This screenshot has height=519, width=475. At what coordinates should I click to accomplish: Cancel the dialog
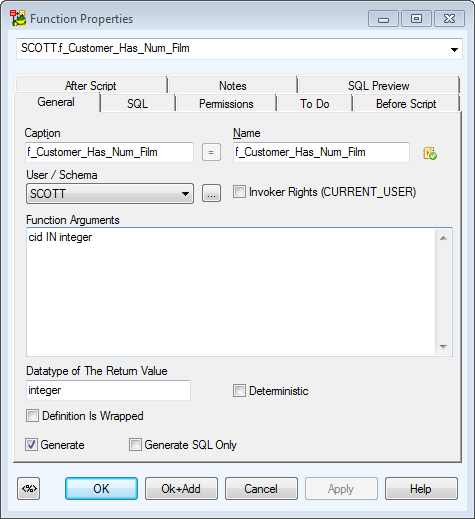click(261, 489)
